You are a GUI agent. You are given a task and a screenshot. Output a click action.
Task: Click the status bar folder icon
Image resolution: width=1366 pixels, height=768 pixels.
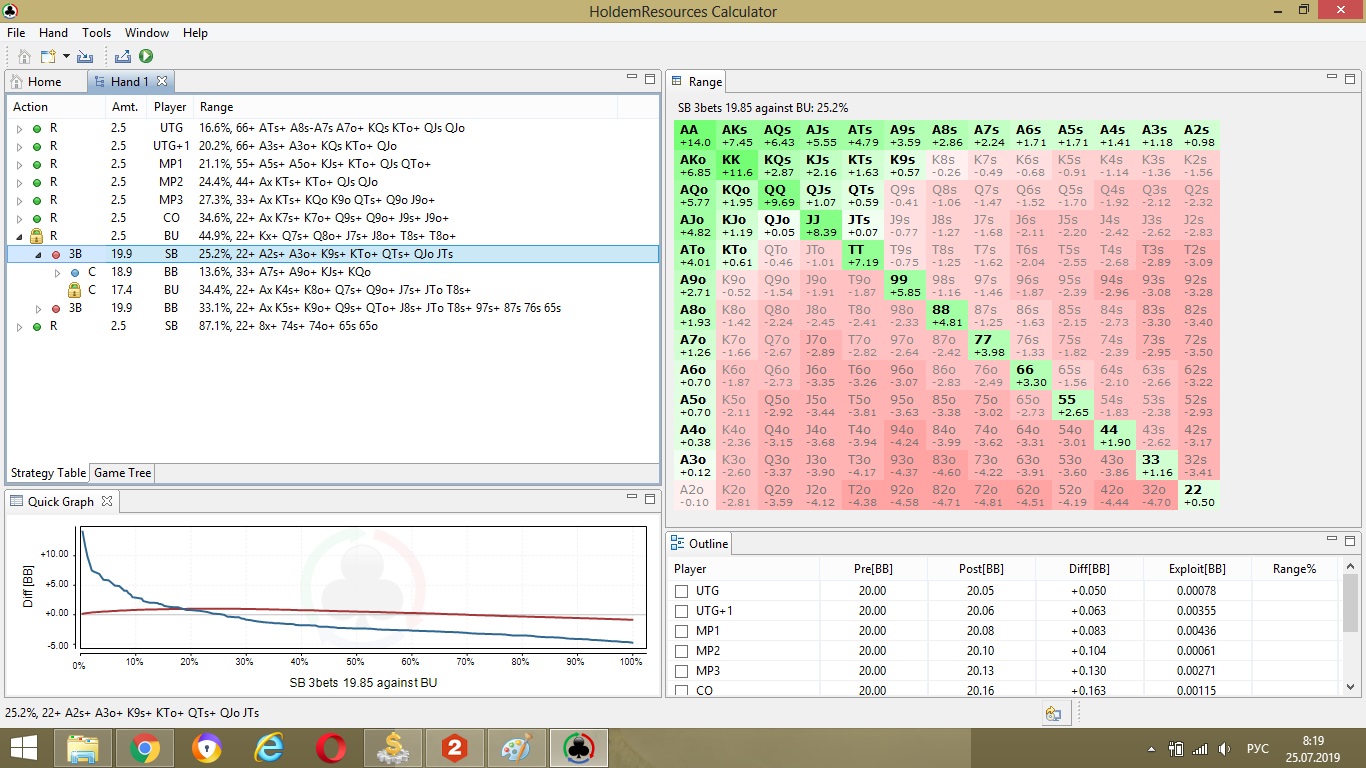pos(1053,714)
